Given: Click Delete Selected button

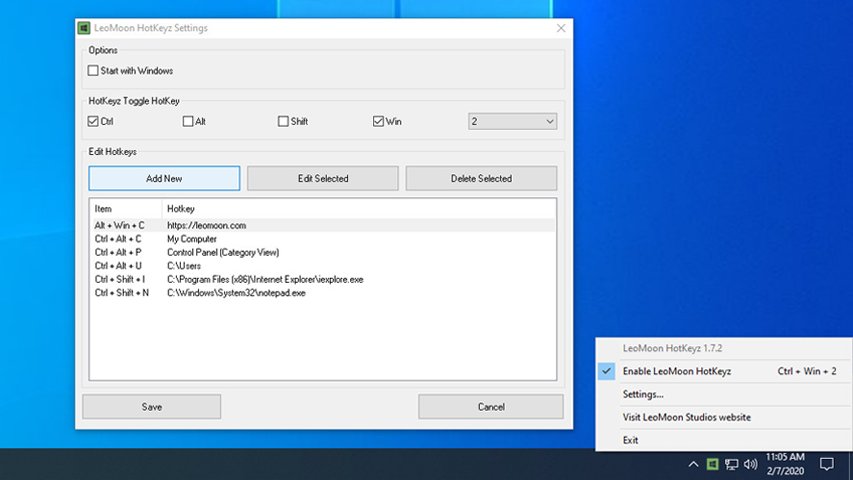Looking at the screenshot, I should (x=481, y=178).
